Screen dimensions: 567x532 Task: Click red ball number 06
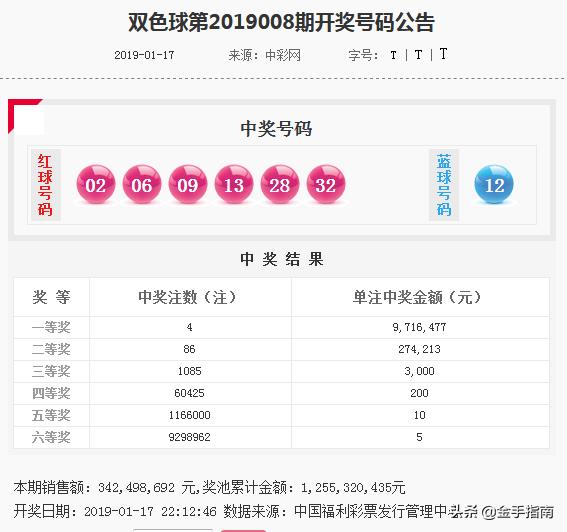[x=142, y=184]
